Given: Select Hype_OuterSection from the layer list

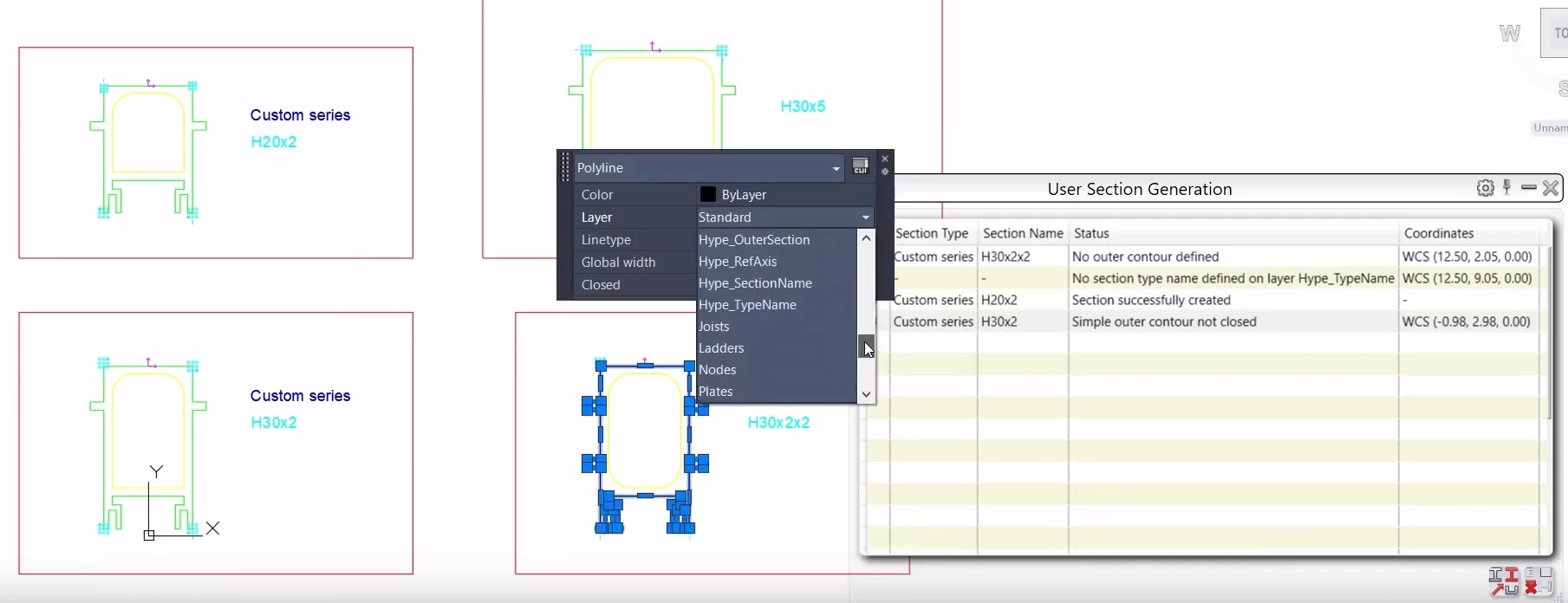Looking at the screenshot, I should (x=754, y=240).
